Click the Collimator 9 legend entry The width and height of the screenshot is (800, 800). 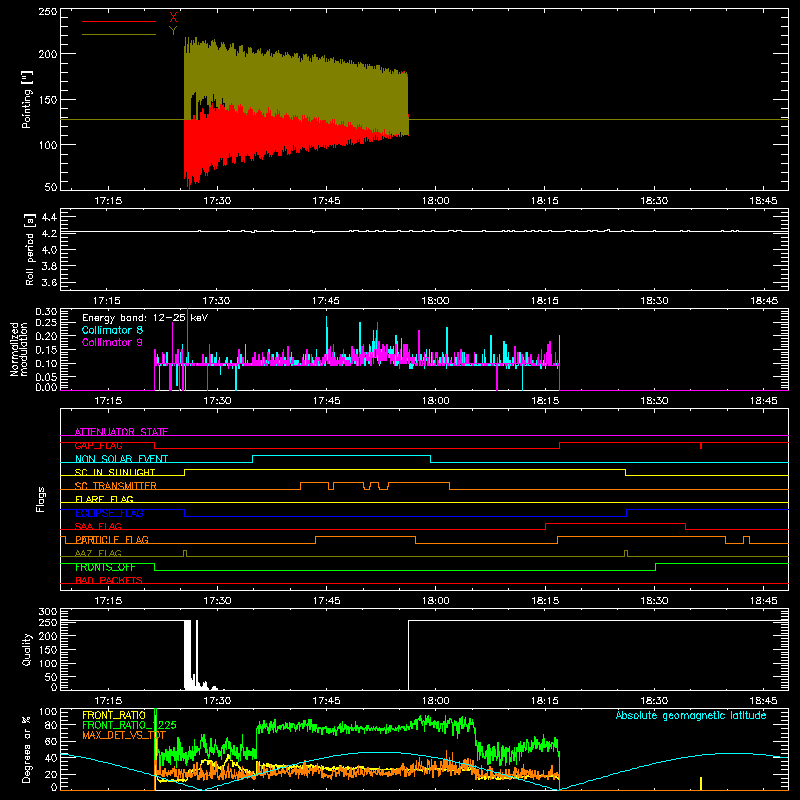coord(112,342)
